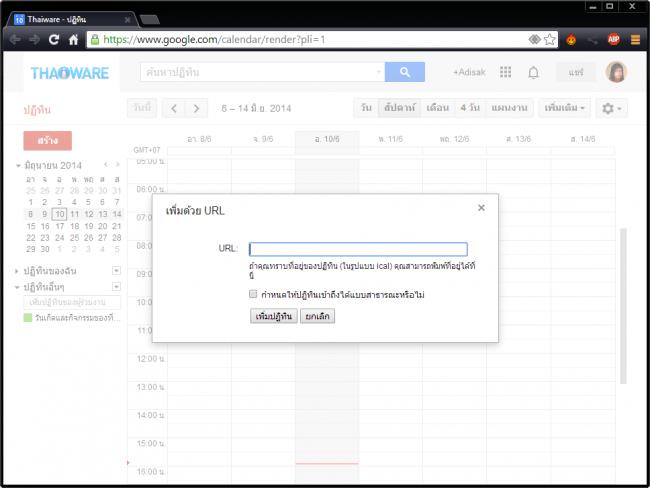Click the diamond icon in address bar

534,39
